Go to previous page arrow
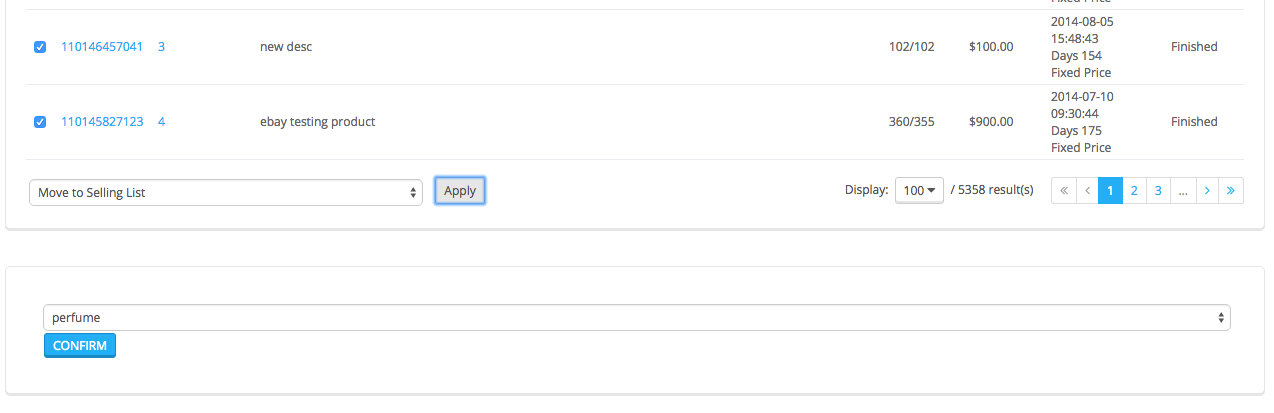The height and width of the screenshot is (413, 1274). [x=1087, y=191]
